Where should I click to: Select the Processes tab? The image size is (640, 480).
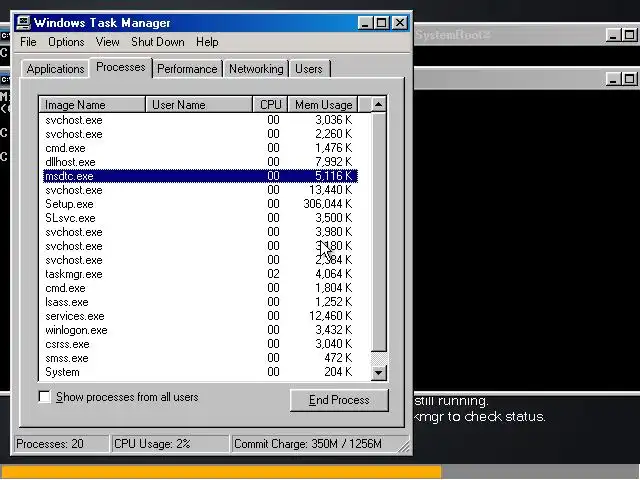(120, 67)
